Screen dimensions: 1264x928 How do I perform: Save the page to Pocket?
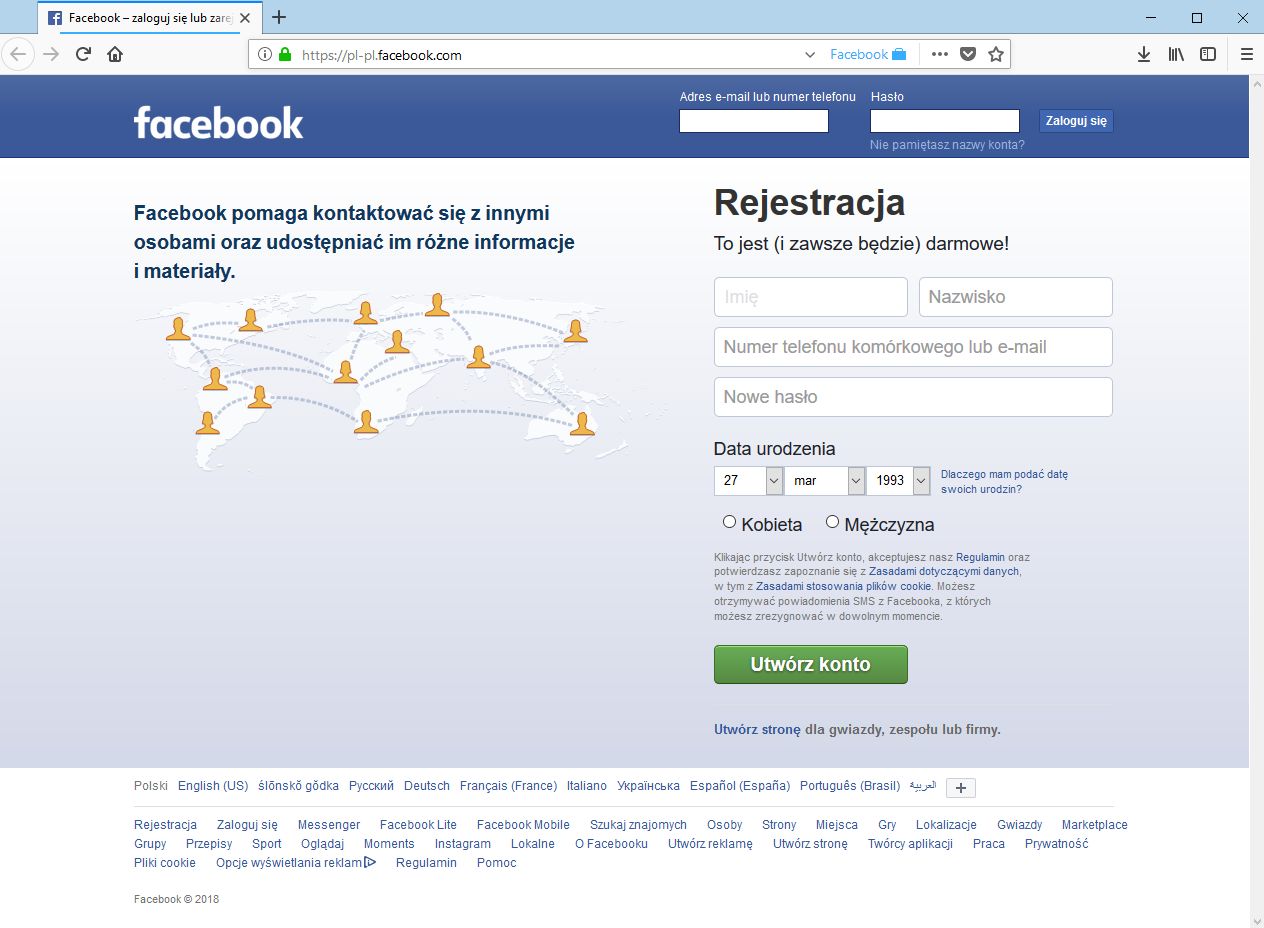click(x=968, y=55)
